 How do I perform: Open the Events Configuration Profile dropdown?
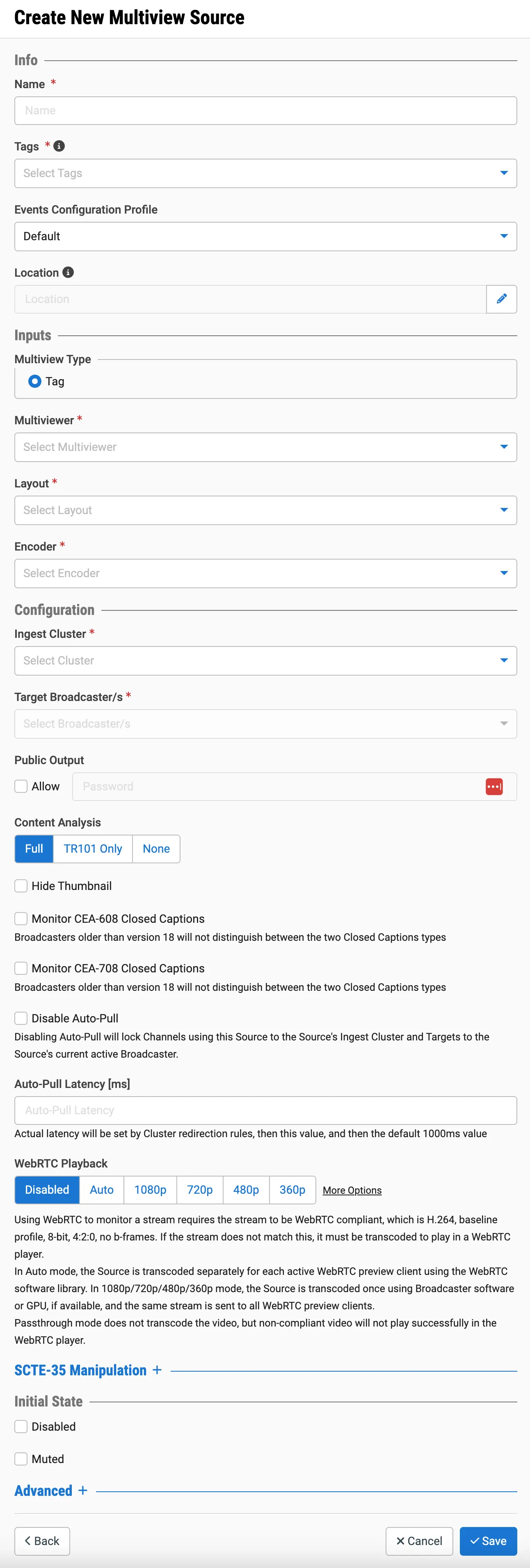[x=265, y=236]
